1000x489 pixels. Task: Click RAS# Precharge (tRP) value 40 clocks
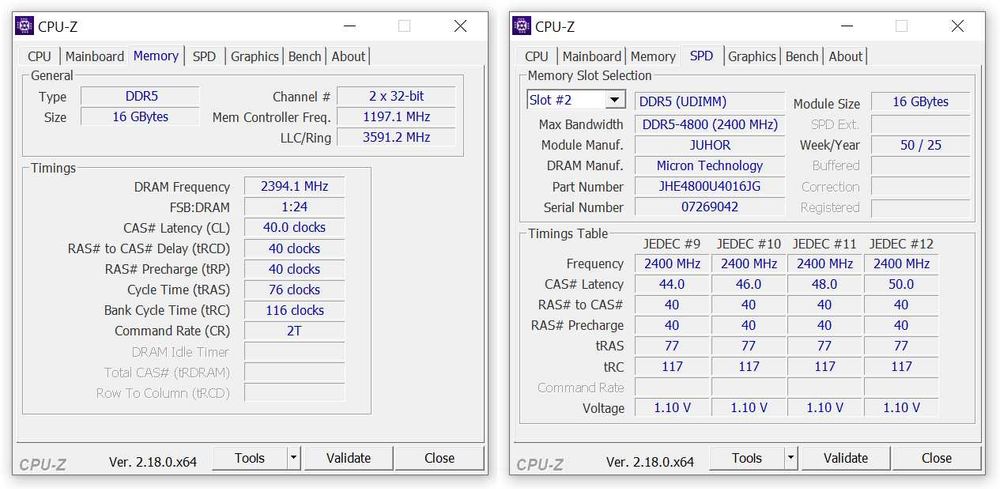coord(294,269)
